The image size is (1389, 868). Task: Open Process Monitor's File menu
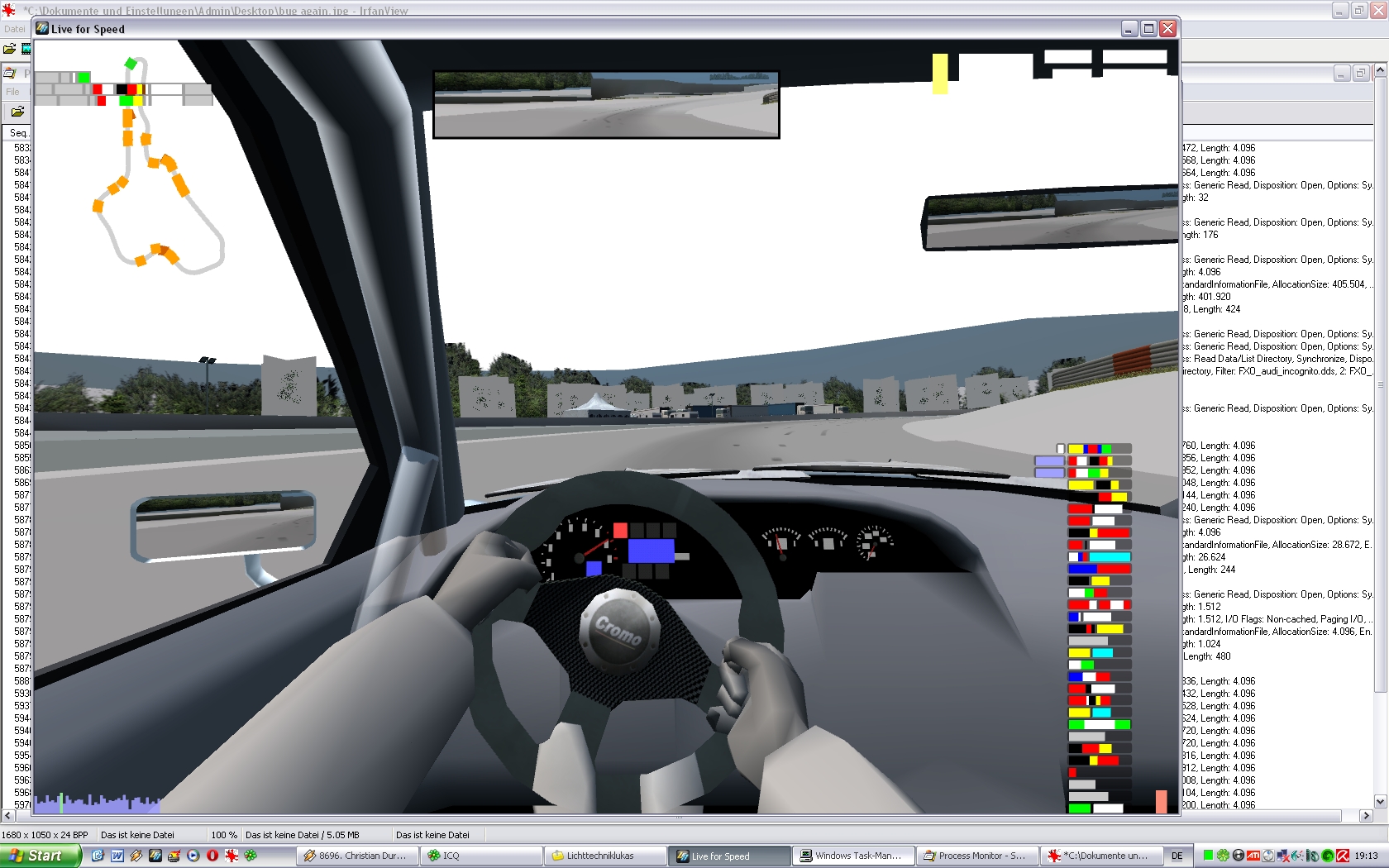coord(12,92)
